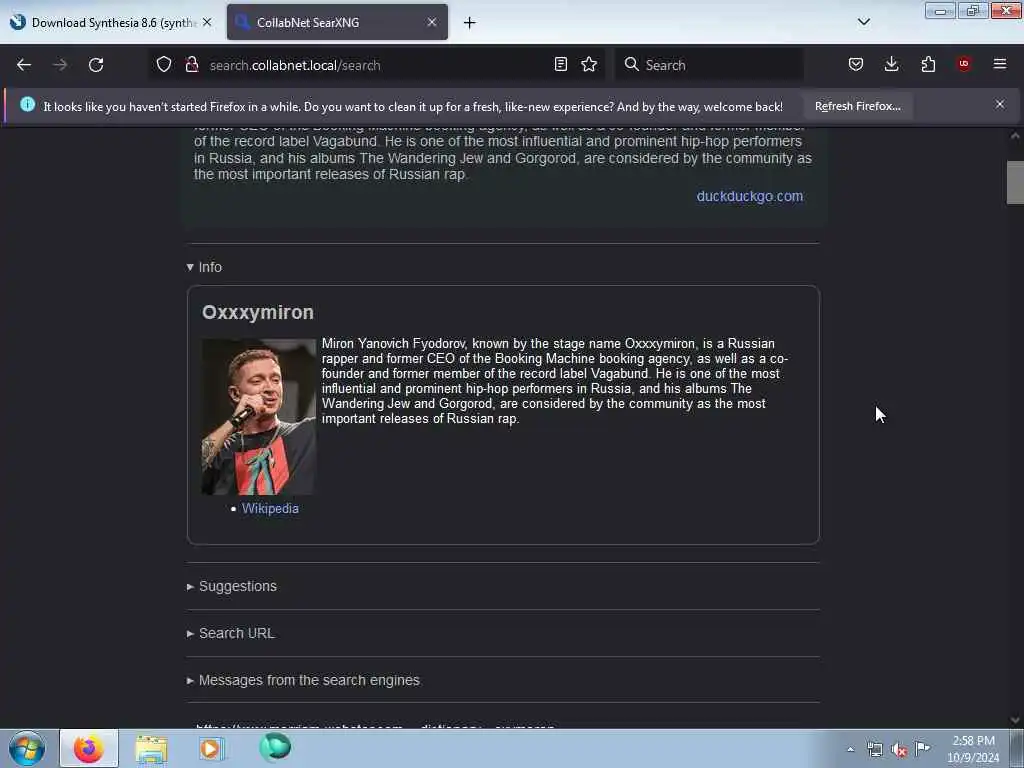Click the scrollbar down arrow
The width and height of the screenshot is (1024, 768).
1015,720
